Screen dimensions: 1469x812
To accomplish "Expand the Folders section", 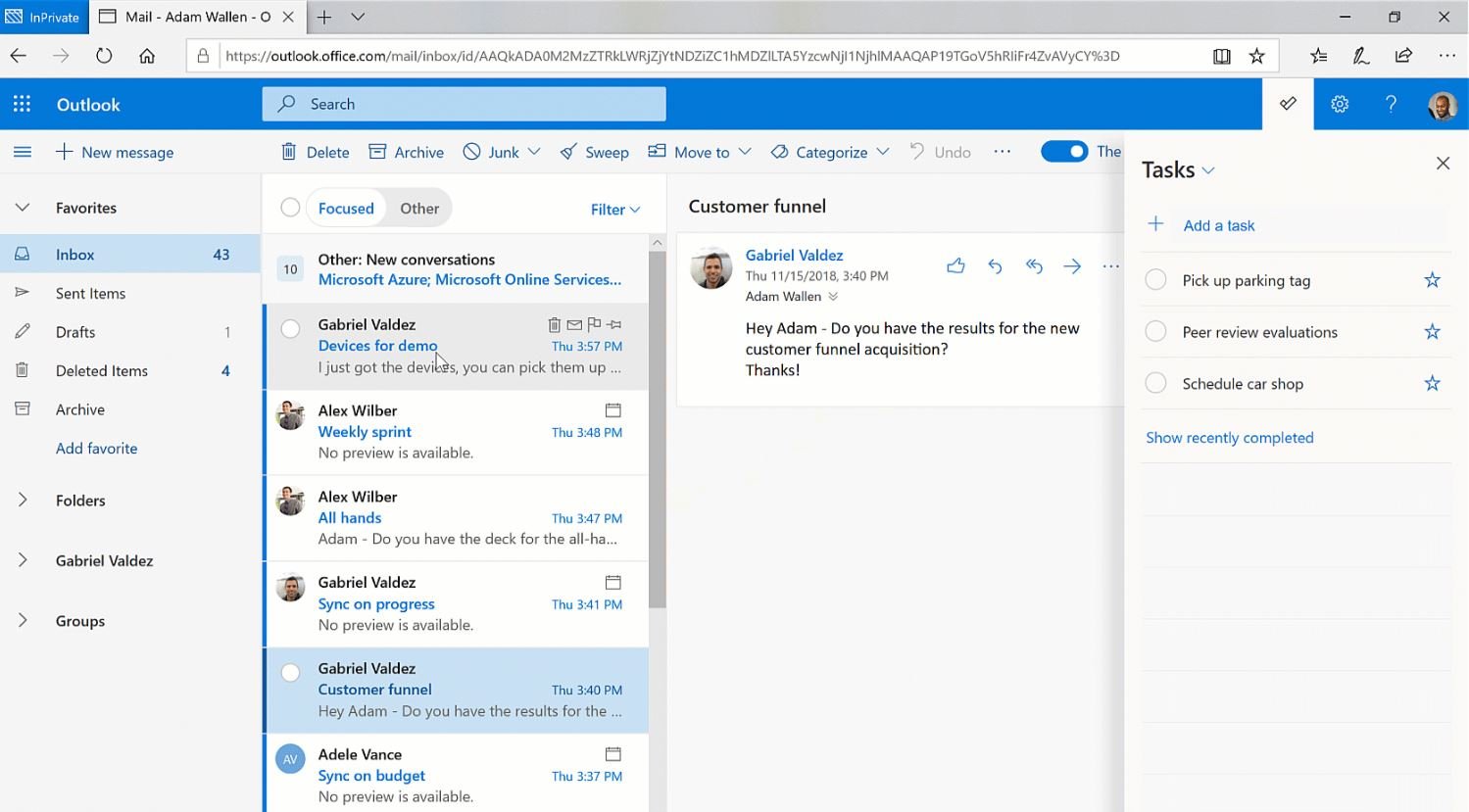I will coord(23,501).
